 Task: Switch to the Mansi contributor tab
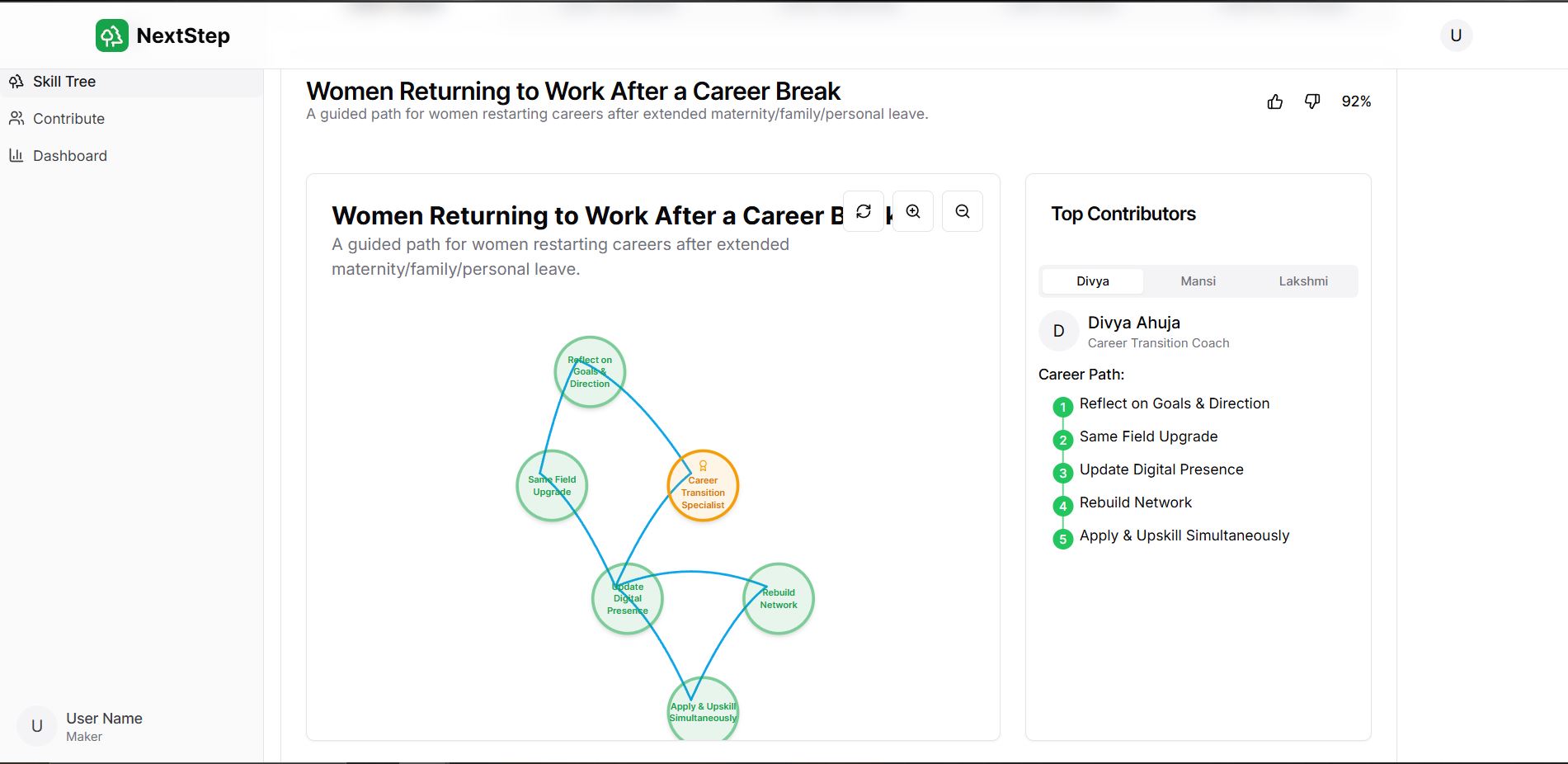pyautogui.click(x=1198, y=281)
